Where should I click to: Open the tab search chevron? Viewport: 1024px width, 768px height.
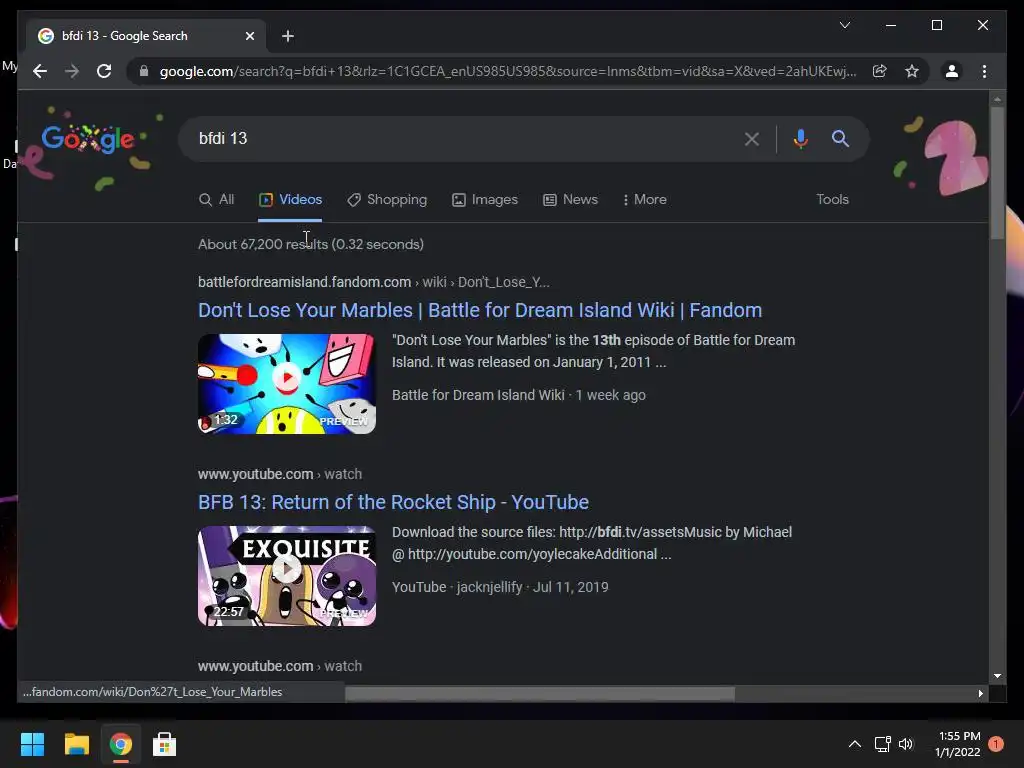pos(845,25)
